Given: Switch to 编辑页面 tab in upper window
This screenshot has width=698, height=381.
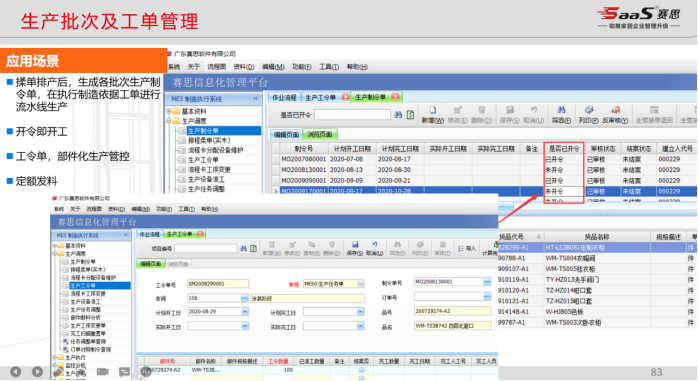Looking at the screenshot, I should coord(286,134).
